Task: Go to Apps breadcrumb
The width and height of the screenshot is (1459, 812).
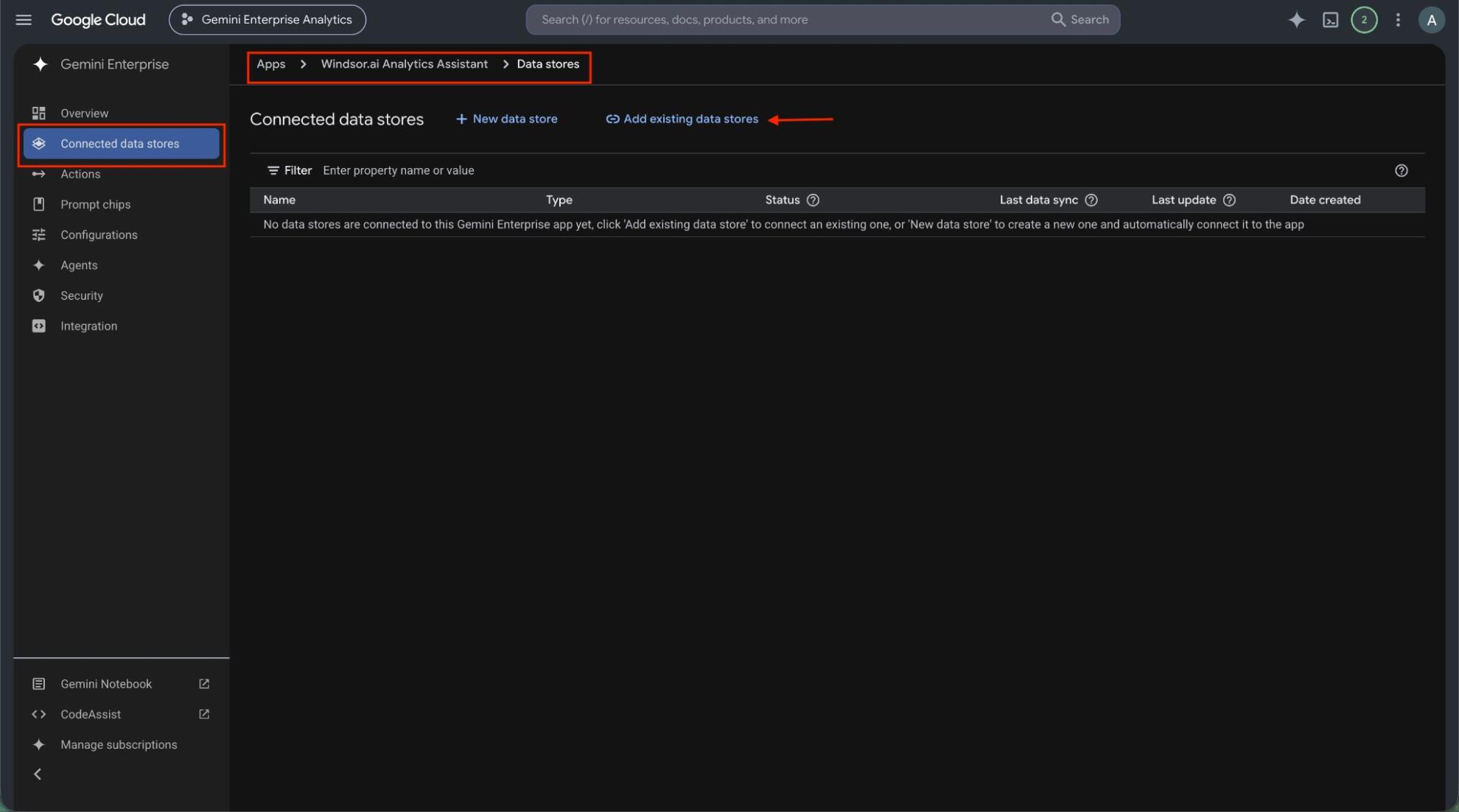Action: [x=270, y=64]
